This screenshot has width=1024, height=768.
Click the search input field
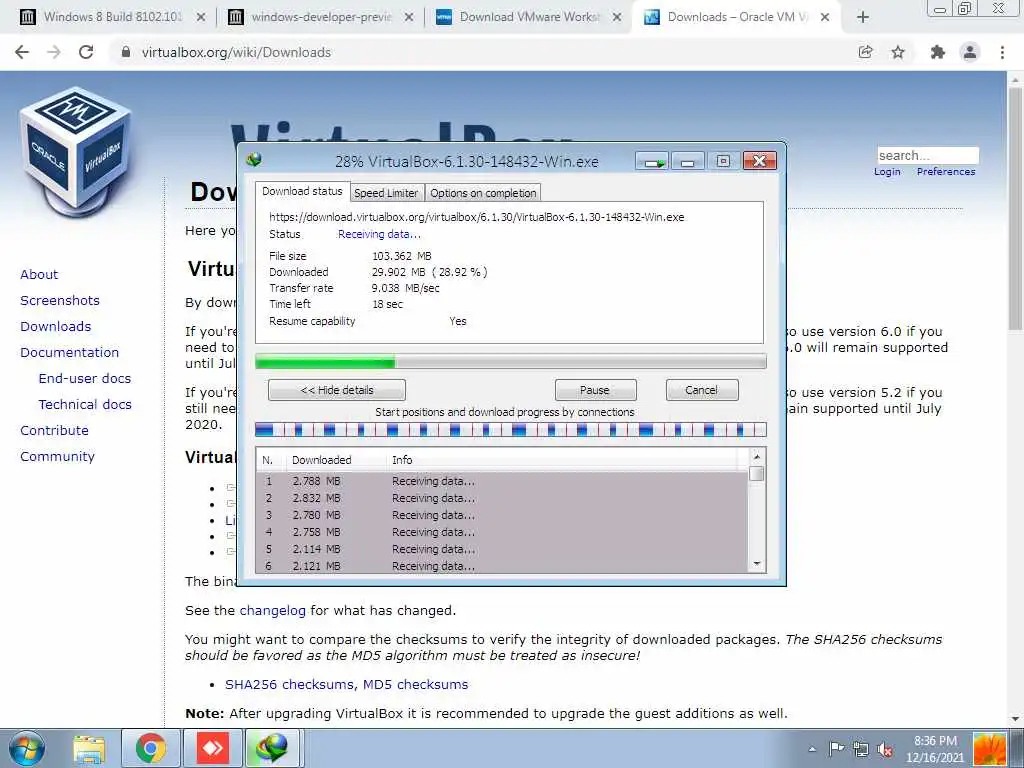[928, 155]
